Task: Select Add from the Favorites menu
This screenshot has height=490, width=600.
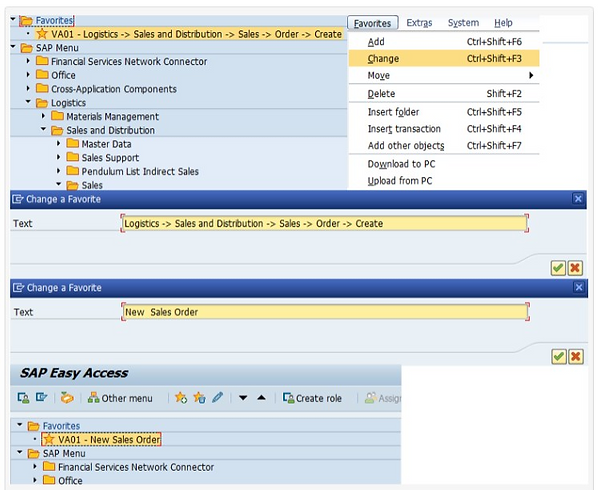Action: coord(444,42)
